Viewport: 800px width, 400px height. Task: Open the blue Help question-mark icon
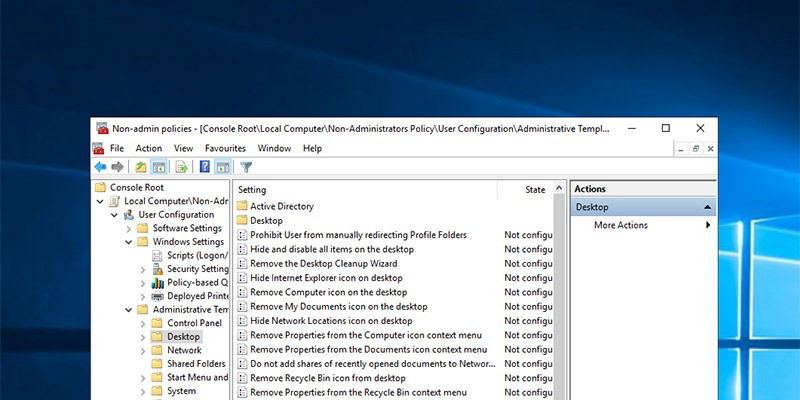205,167
